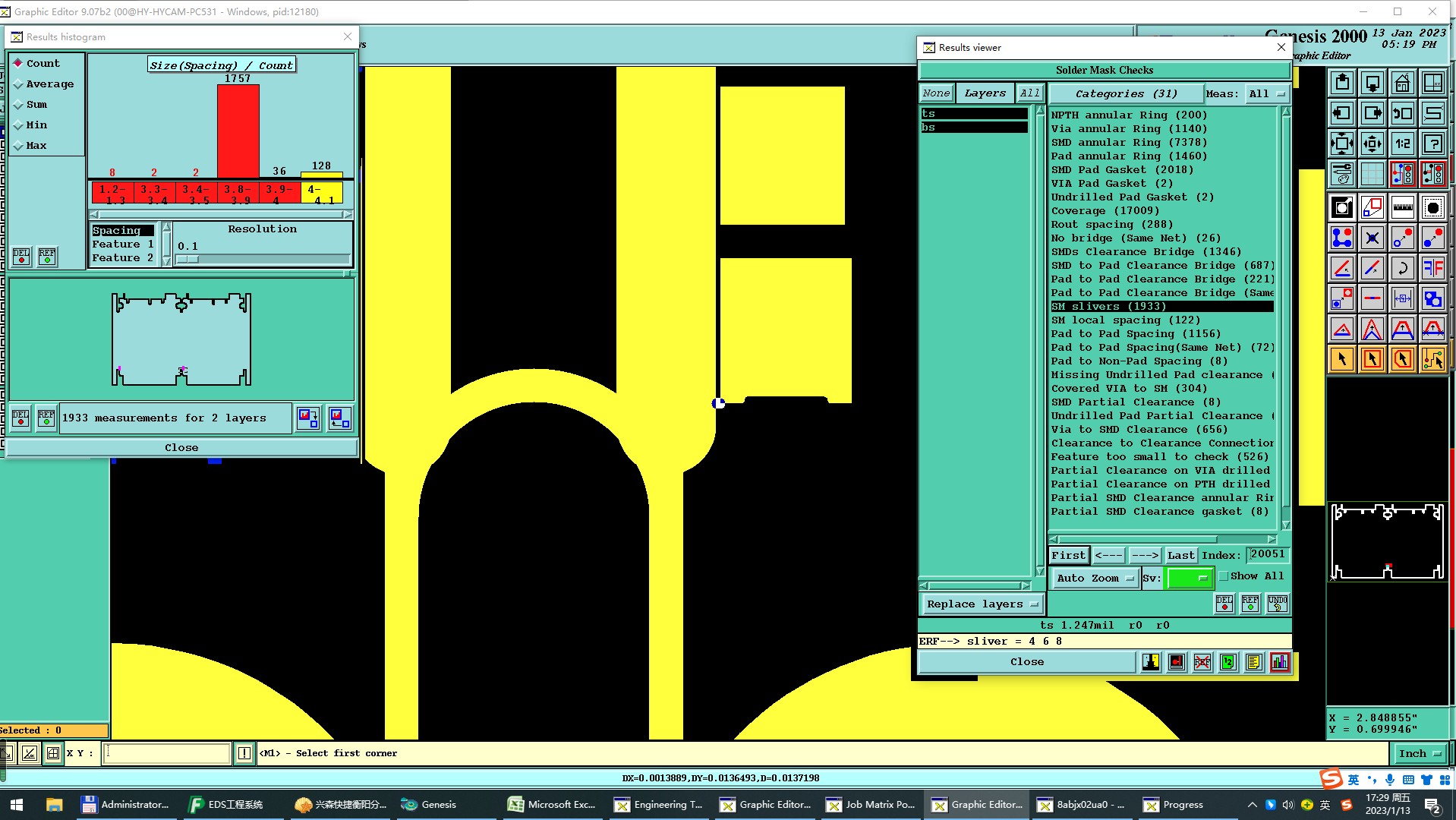Click the Resolution slider in histogram

pos(263,259)
